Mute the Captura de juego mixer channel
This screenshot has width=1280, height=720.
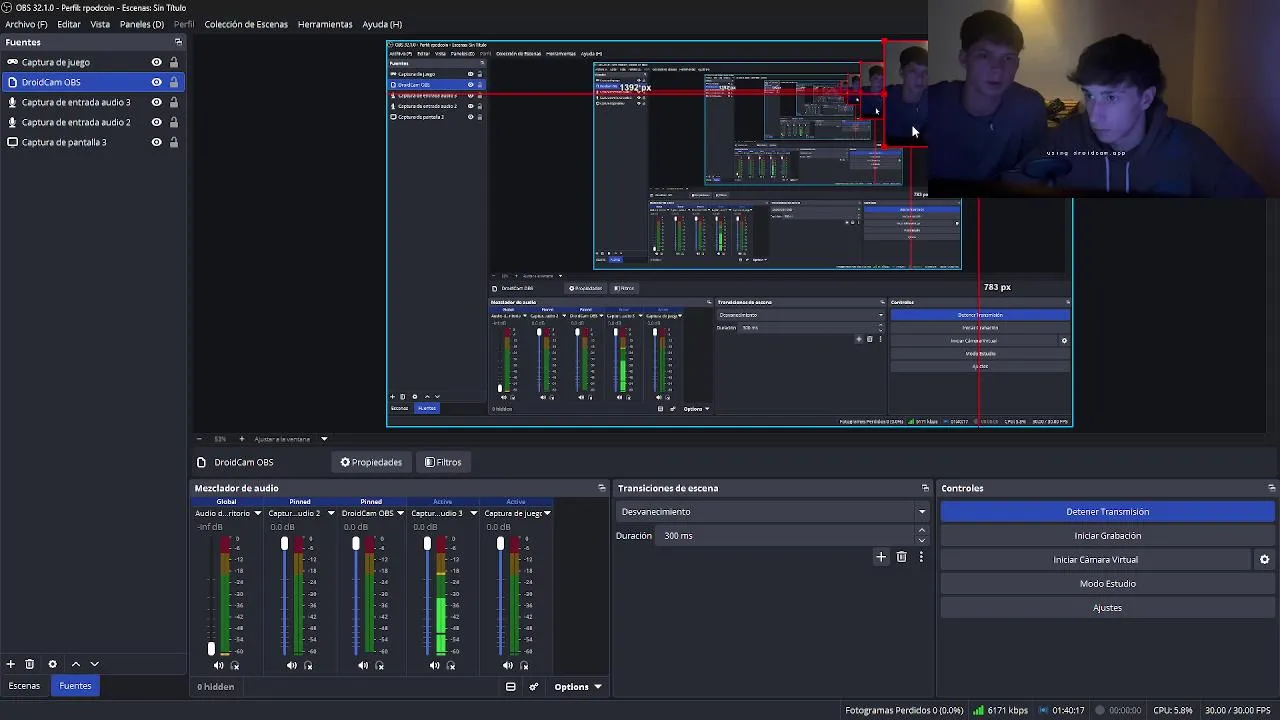(x=507, y=666)
